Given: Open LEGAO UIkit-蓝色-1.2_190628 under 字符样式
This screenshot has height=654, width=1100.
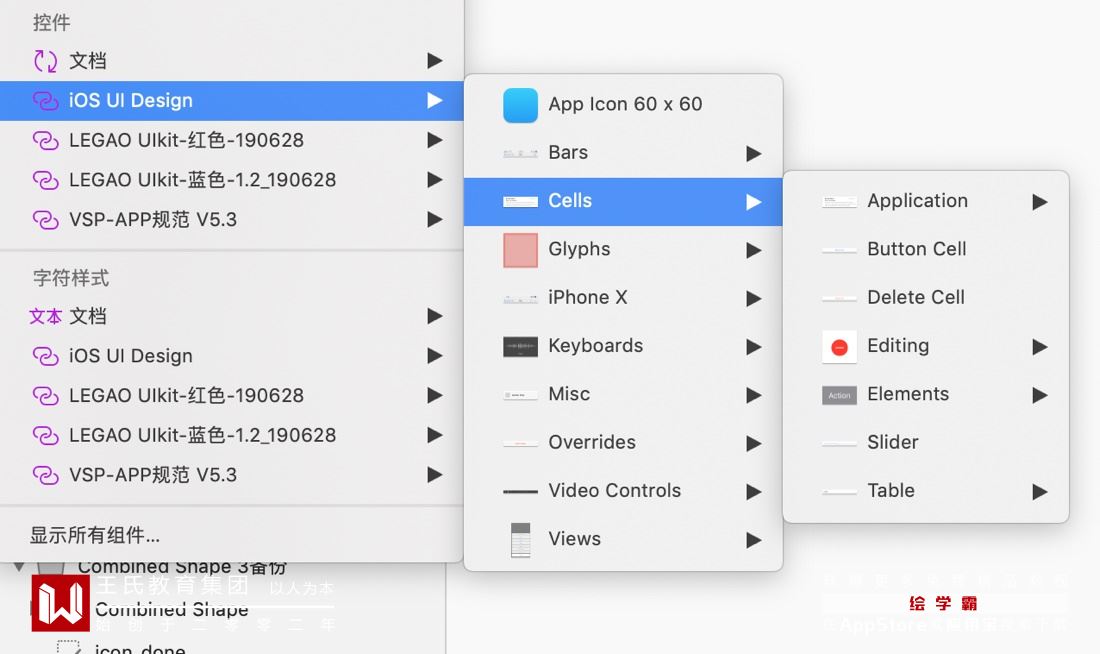Looking at the screenshot, I should click(232, 436).
